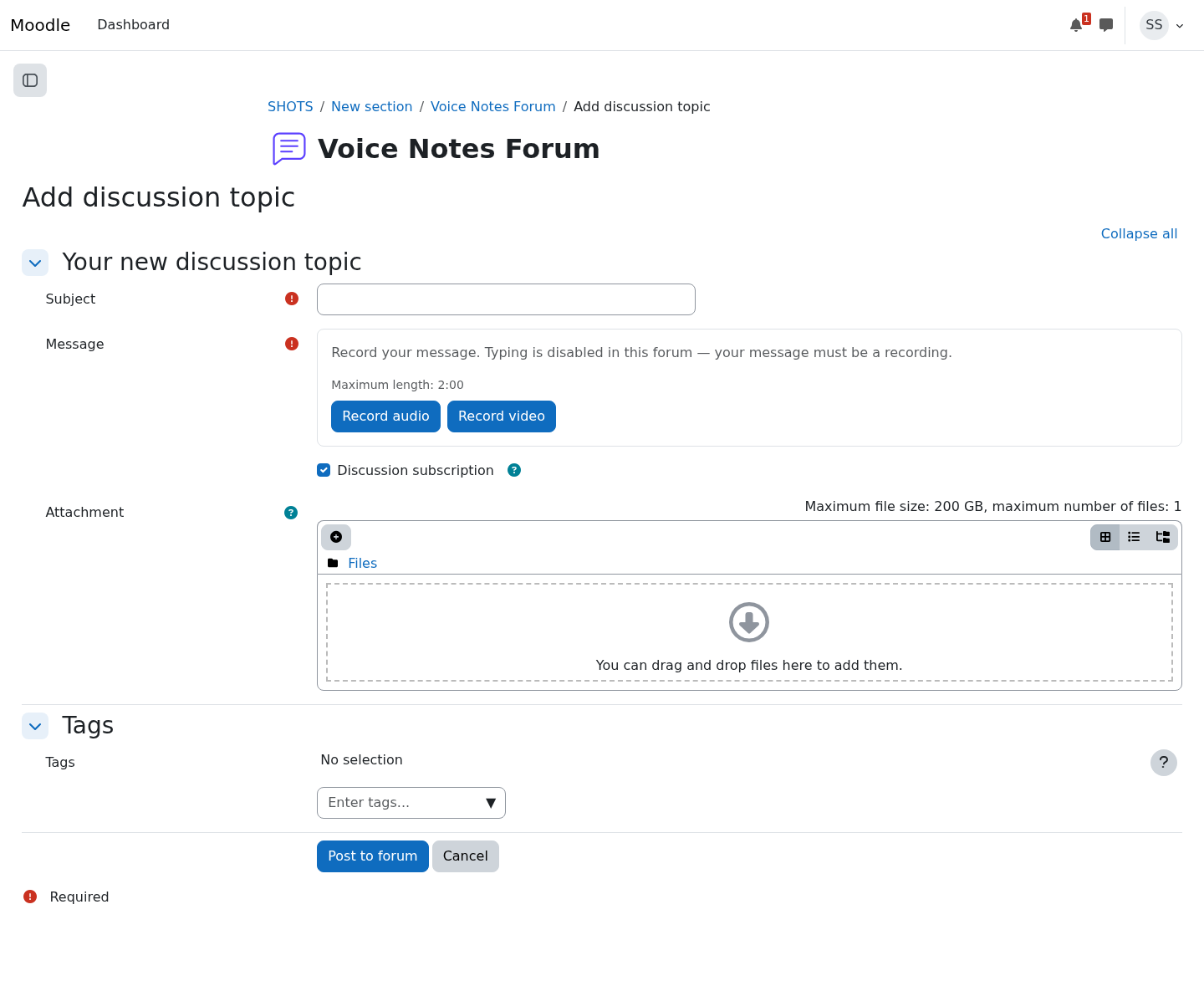Switch file view to details list

[x=1134, y=537]
